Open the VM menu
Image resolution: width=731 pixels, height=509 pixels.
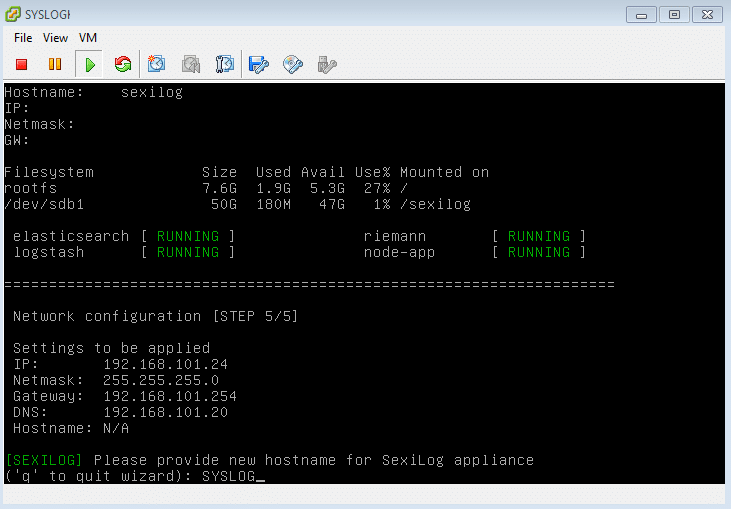88,38
